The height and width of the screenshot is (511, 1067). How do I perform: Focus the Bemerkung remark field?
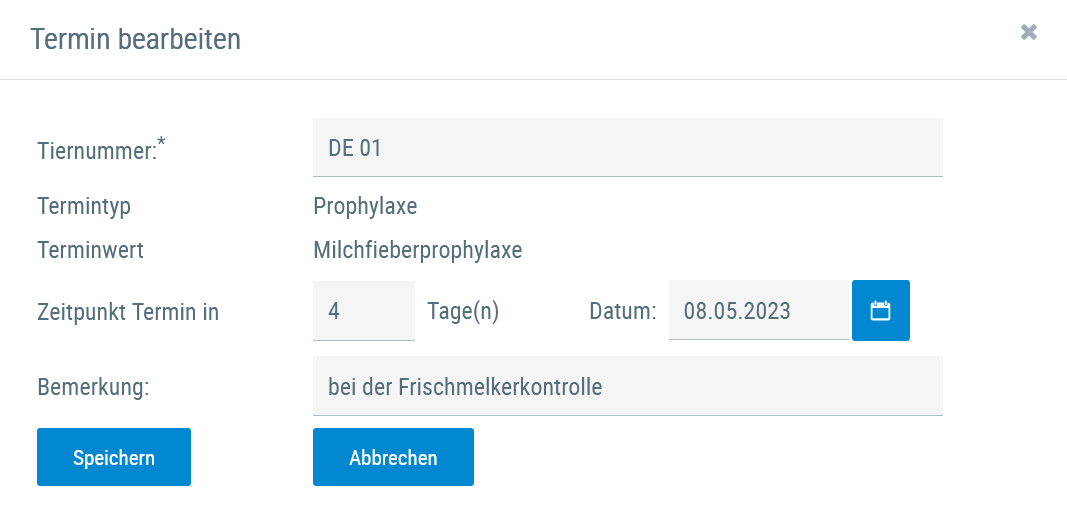click(627, 386)
